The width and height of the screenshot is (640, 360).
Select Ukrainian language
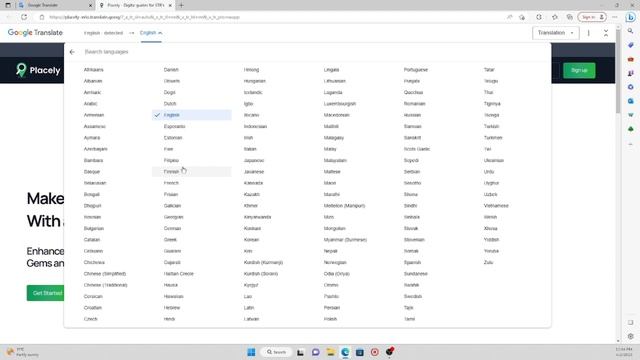coord(494,160)
